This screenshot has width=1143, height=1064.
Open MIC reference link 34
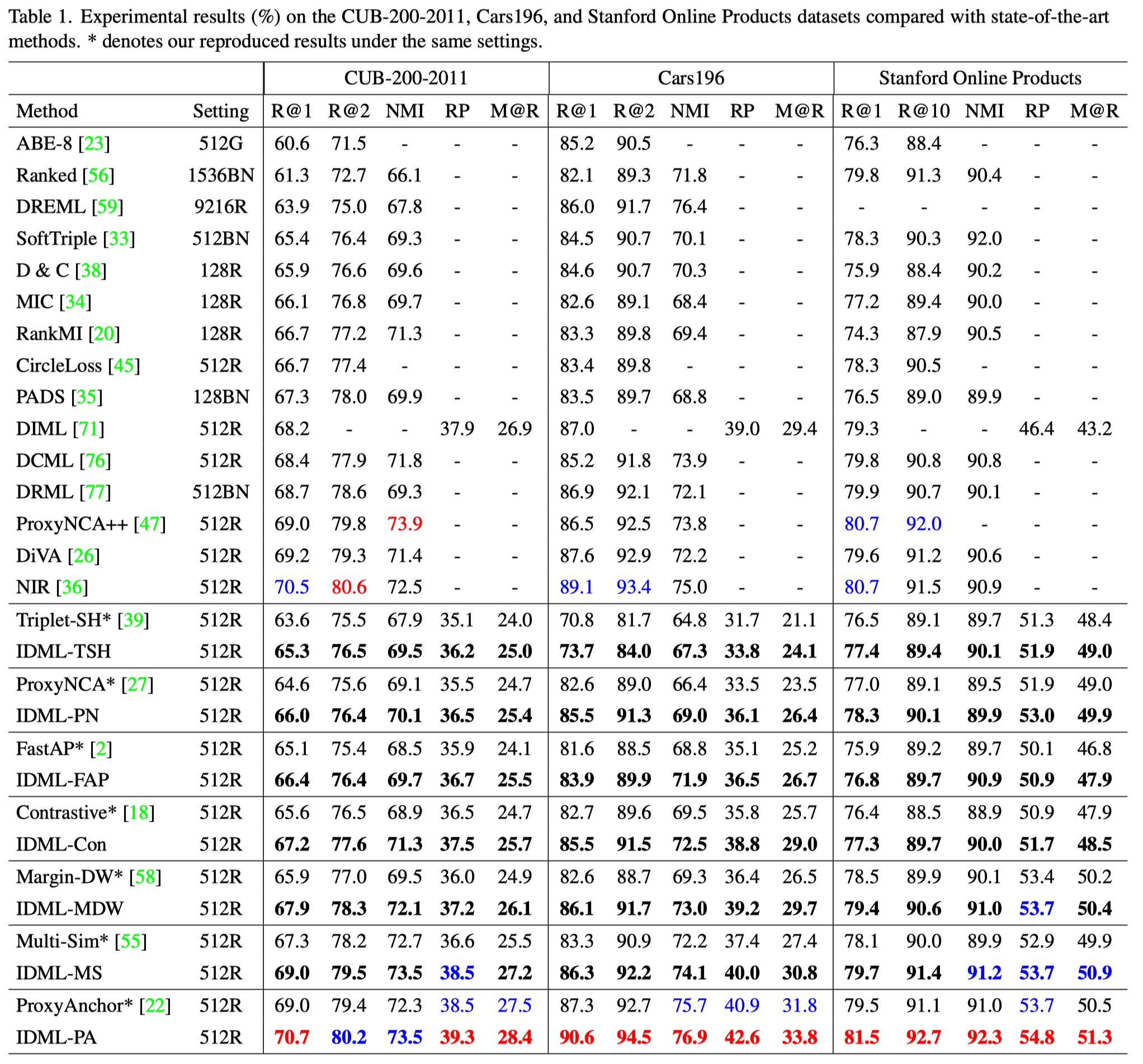(x=75, y=302)
